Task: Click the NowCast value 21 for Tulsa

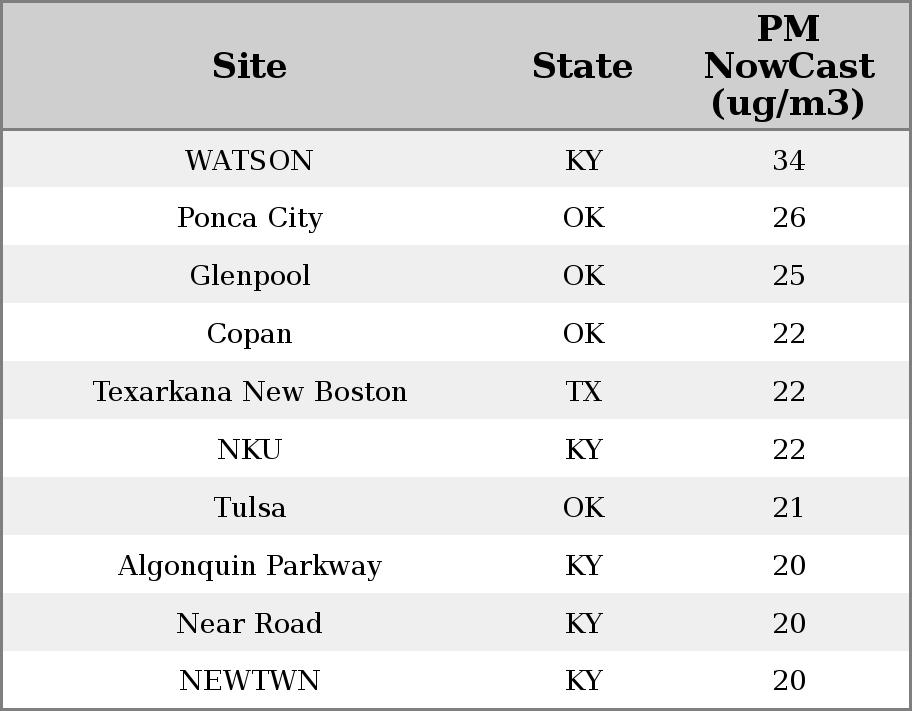Action: (x=788, y=508)
